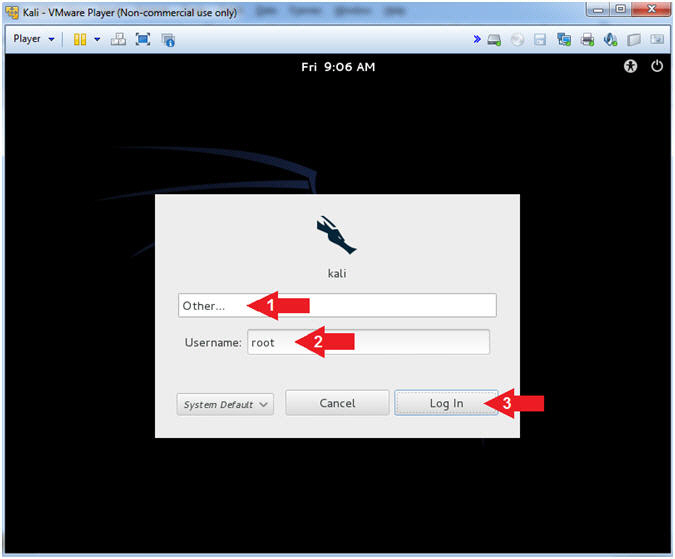Click Send Ctrl+Alt+Del toolbar icon
Screen dimensions: 675x559
(118, 40)
